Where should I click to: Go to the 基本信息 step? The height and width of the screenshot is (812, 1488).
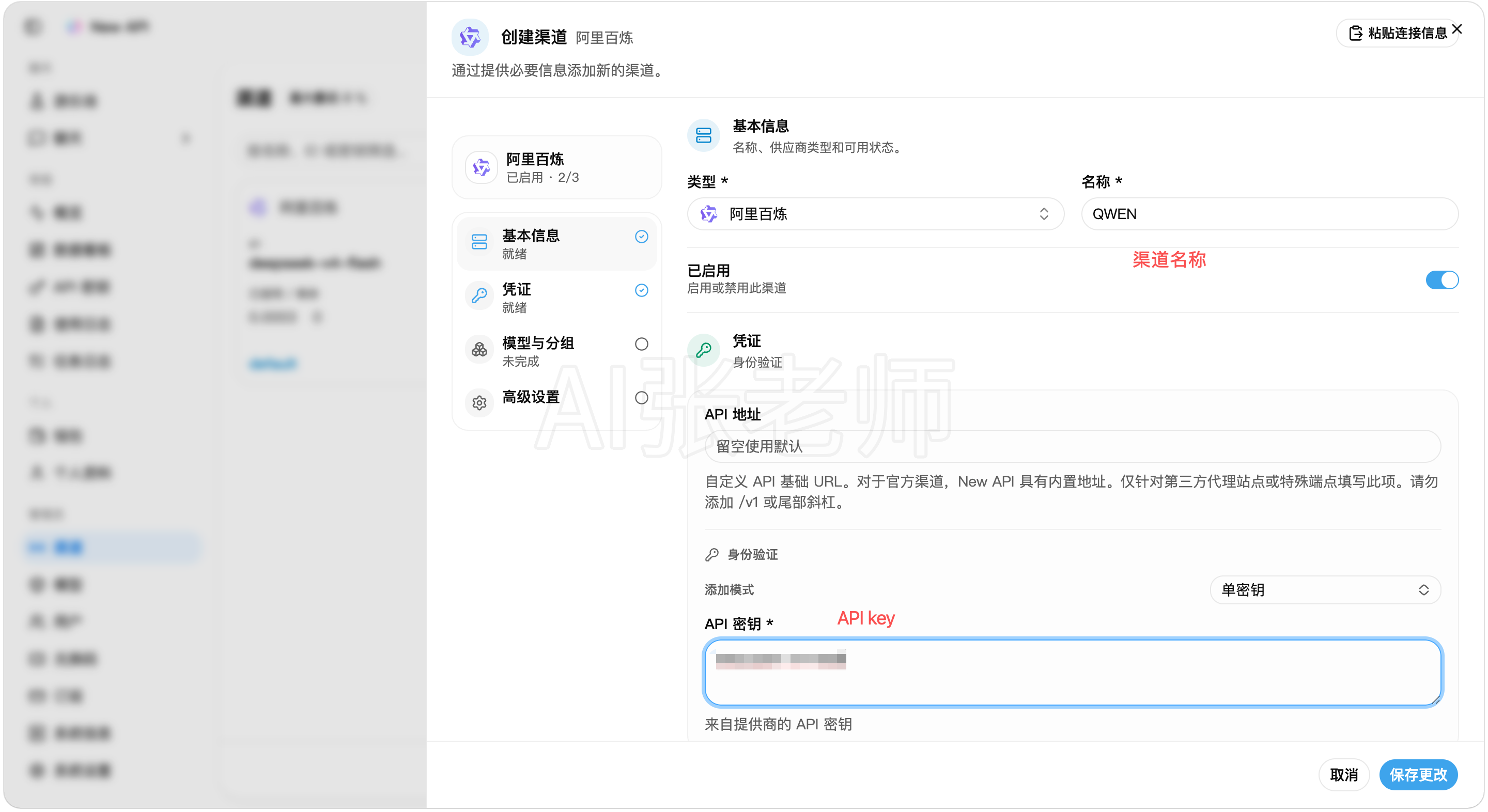point(556,244)
